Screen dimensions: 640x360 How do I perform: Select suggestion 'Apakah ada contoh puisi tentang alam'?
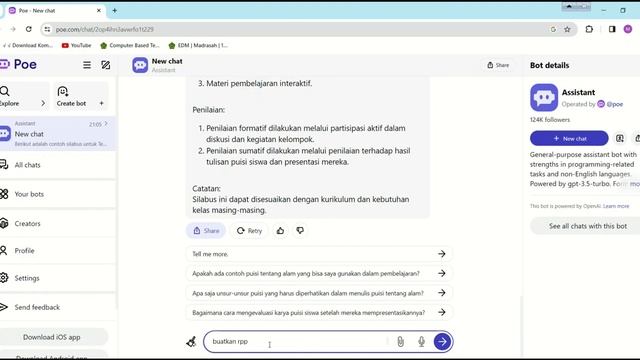tap(319, 273)
